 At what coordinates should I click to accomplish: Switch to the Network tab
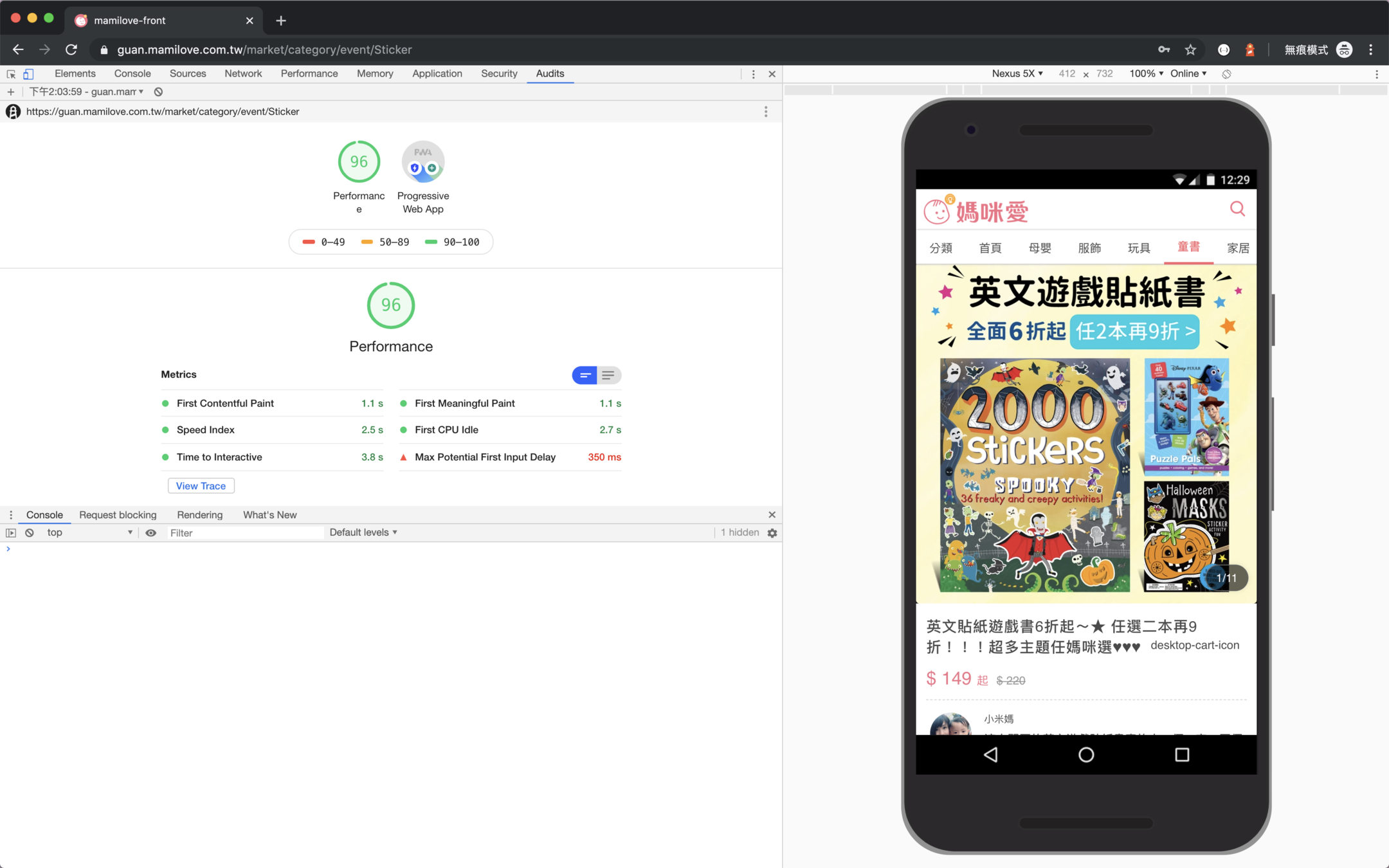(243, 73)
